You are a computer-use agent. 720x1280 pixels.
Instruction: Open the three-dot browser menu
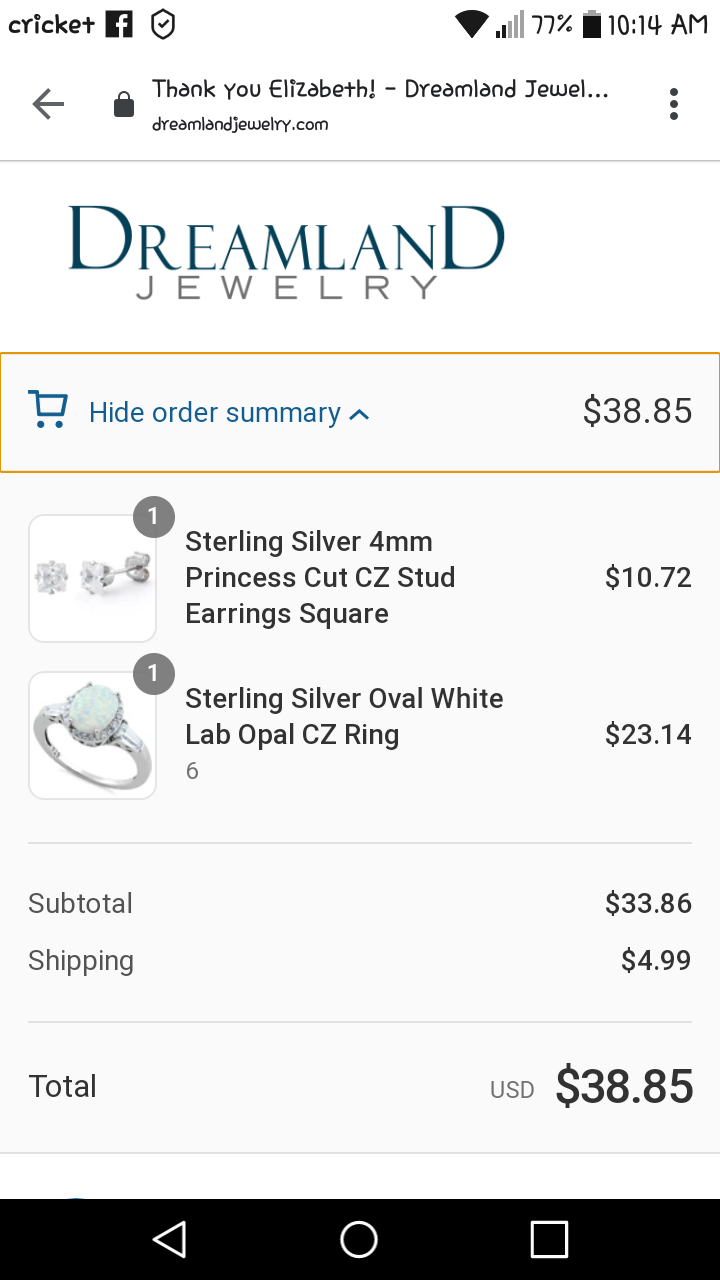pyautogui.click(x=674, y=104)
